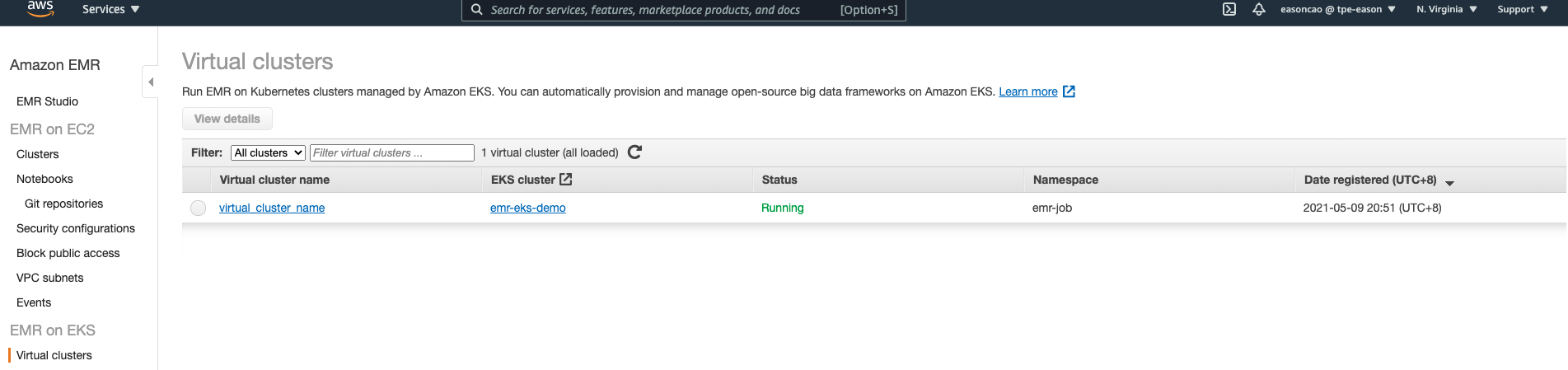The height and width of the screenshot is (370, 1568).
Task: Click the emr-eks-demo cluster link
Action: [528, 208]
